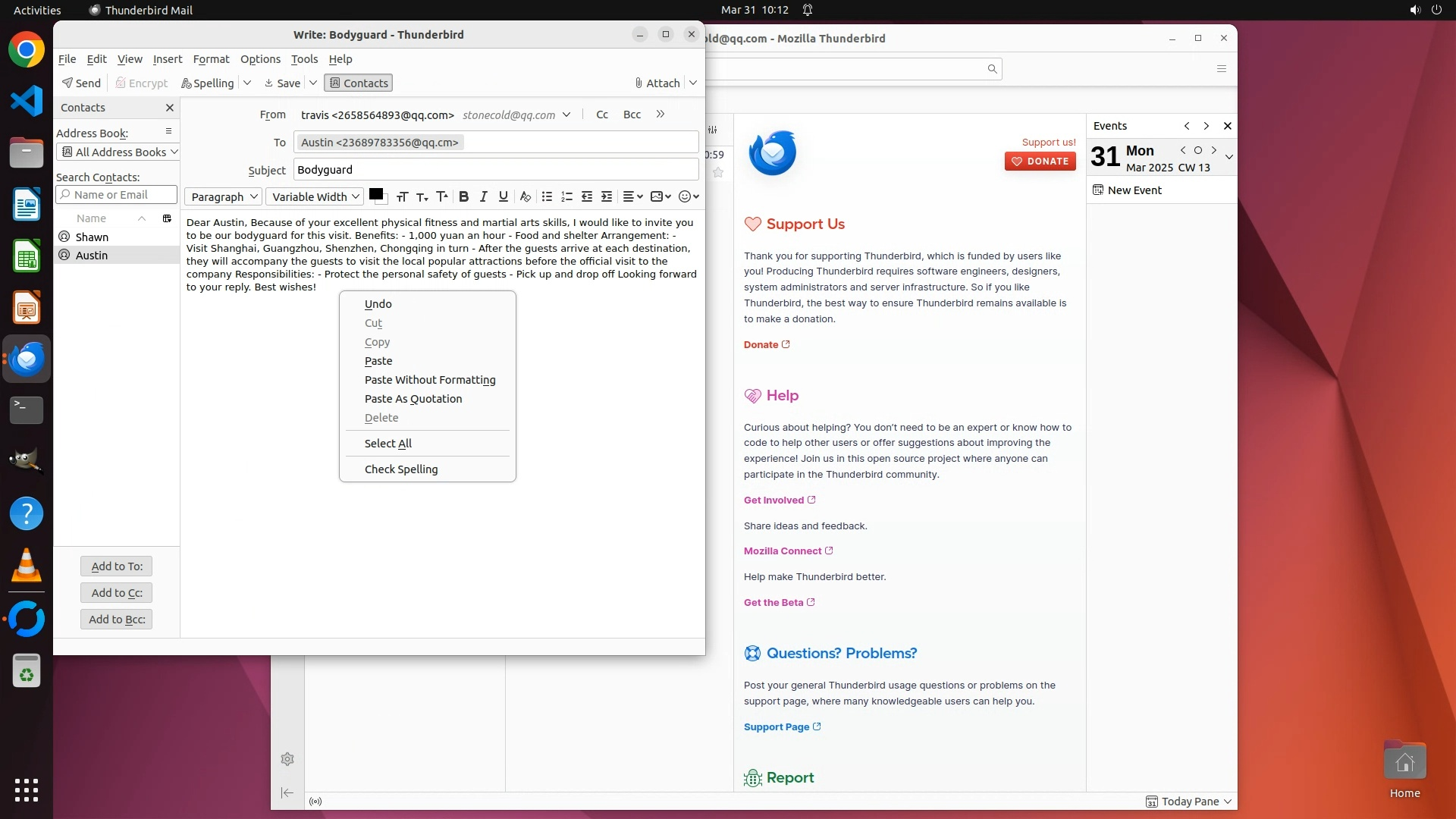Click the indent text icon
1456x819 pixels.
(x=607, y=196)
